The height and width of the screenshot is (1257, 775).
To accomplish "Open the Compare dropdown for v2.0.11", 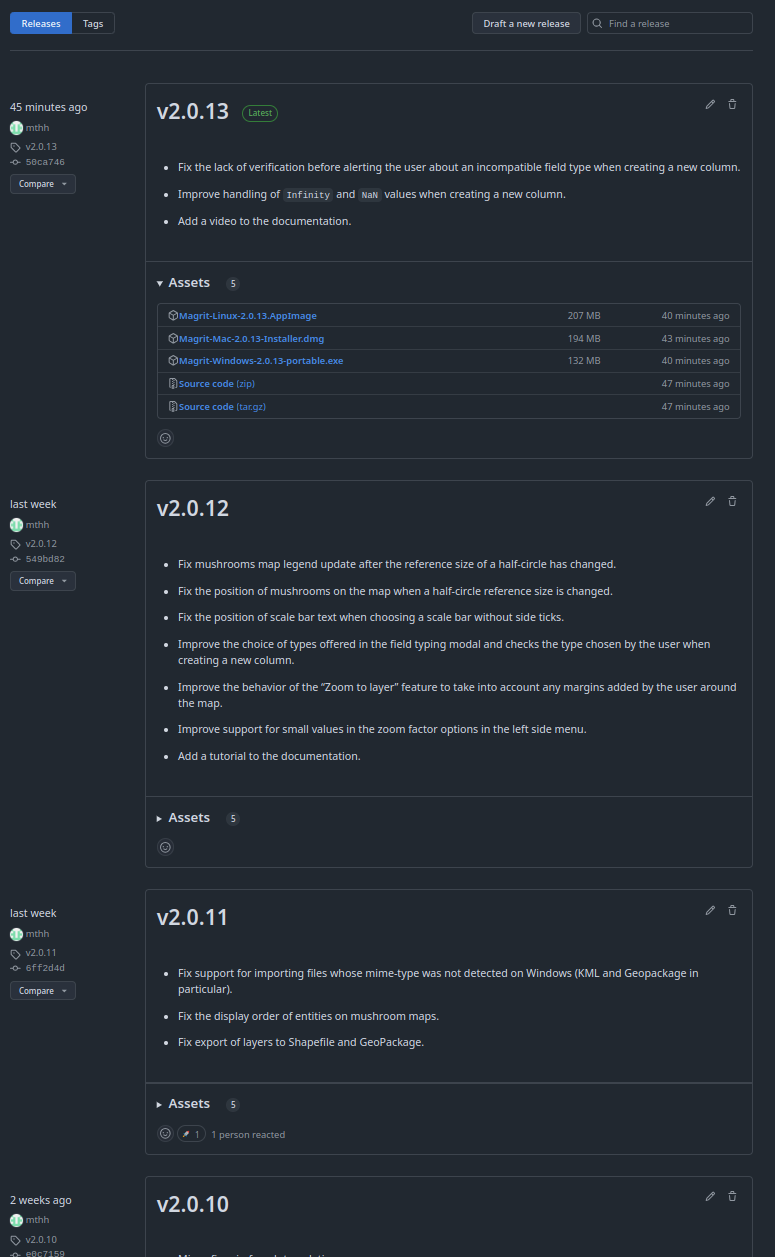I will click(43, 991).
